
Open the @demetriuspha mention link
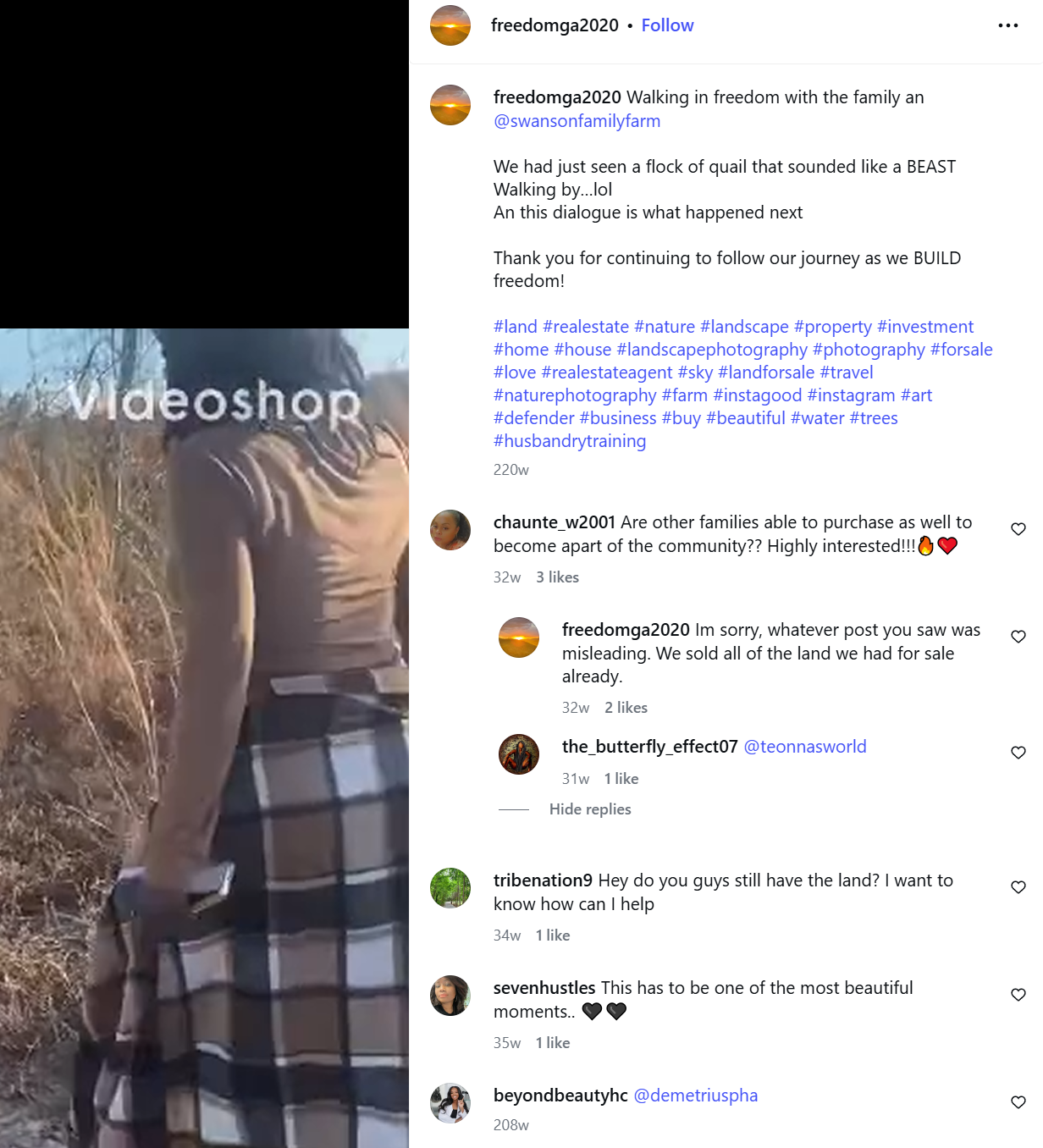tap(696, 1096)
